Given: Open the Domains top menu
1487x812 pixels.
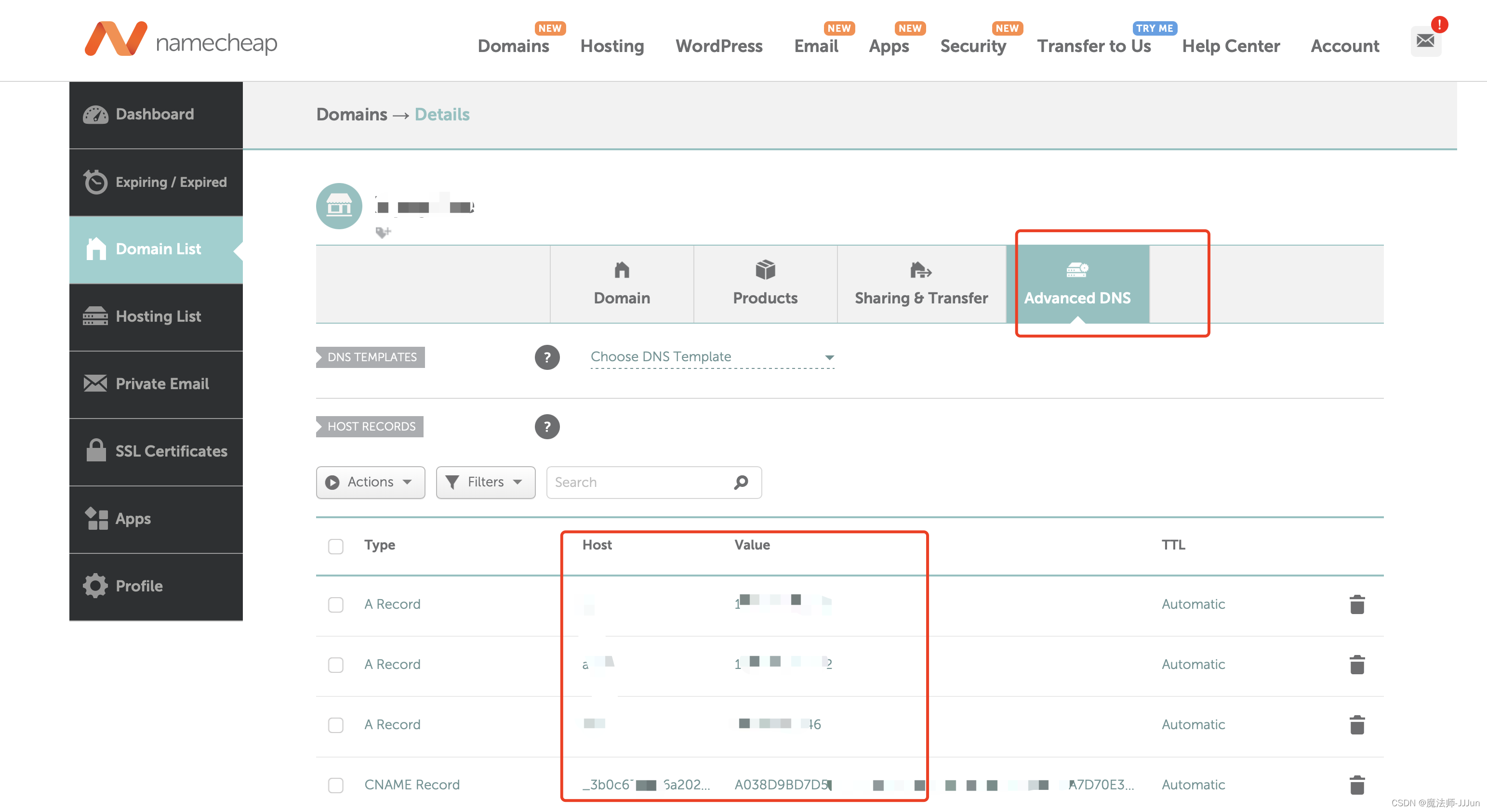Looking at the screenshot, I should pyautogui.click(x=513, y=46).
